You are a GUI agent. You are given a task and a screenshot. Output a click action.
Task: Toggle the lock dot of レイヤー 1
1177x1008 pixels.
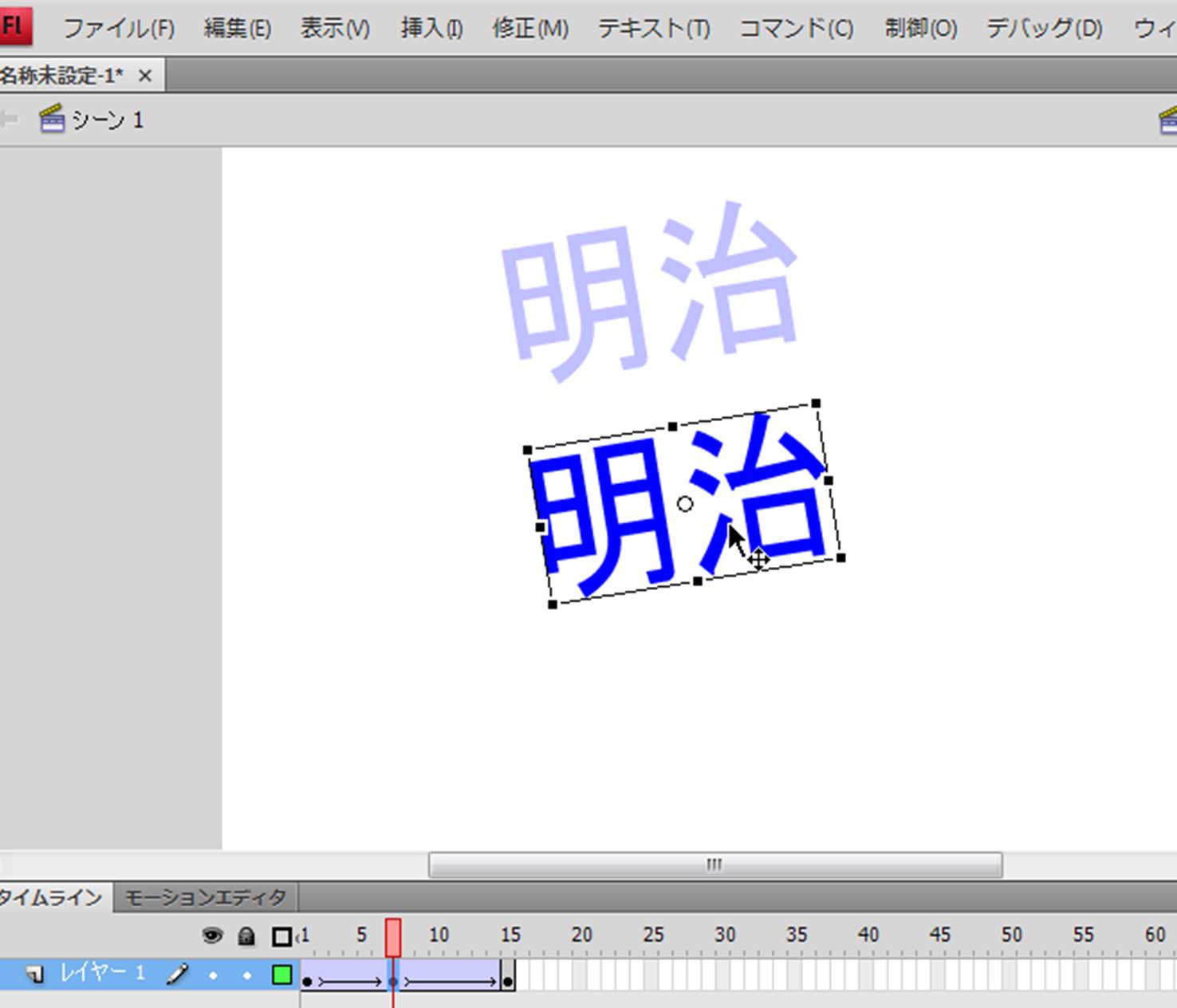coord(247,975)
